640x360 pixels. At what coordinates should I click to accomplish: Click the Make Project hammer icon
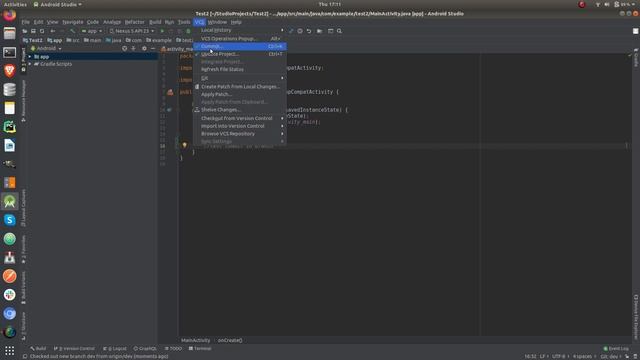pyautogui.click(x=73, y=31)
